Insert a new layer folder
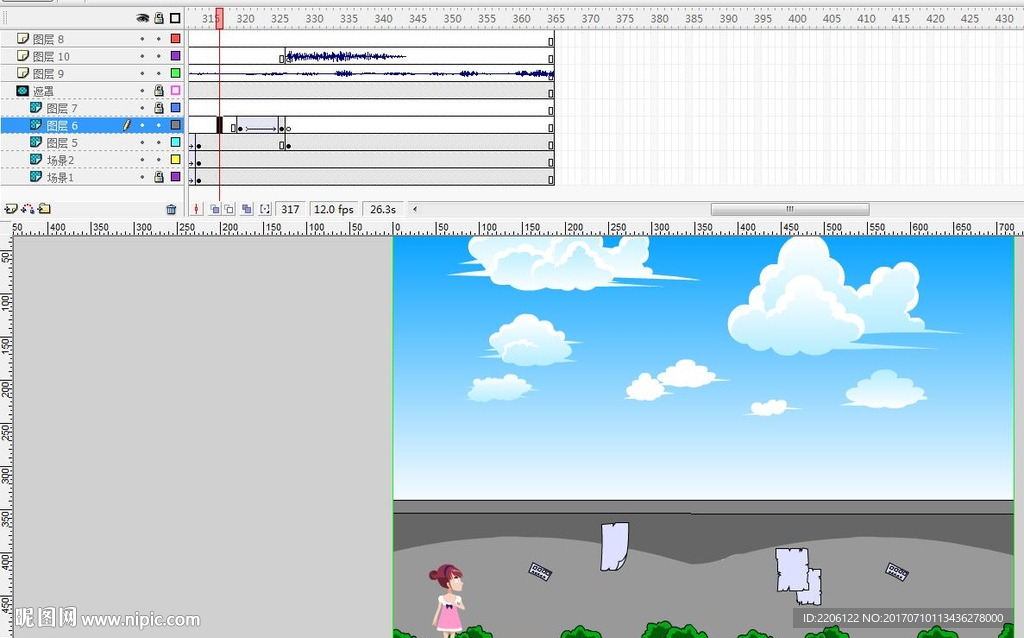Screen dimensions: 1024x638 click(x=44, y=209)
